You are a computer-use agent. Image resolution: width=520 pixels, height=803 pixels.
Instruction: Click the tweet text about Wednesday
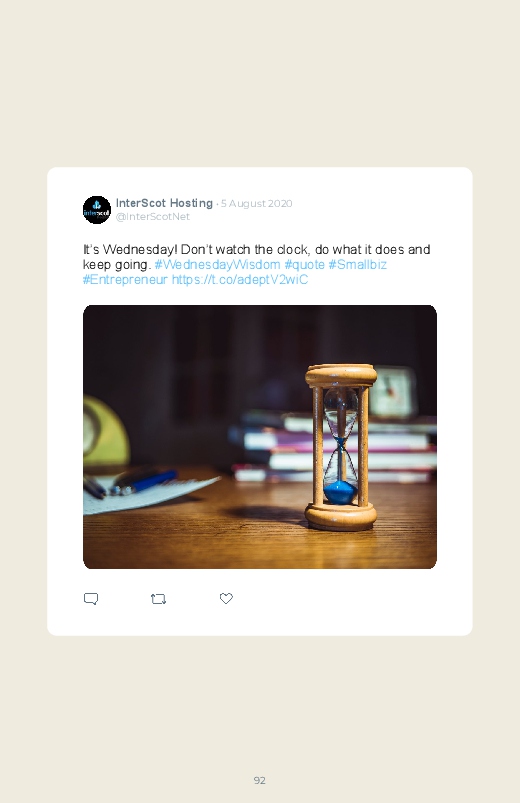(256, 264)
